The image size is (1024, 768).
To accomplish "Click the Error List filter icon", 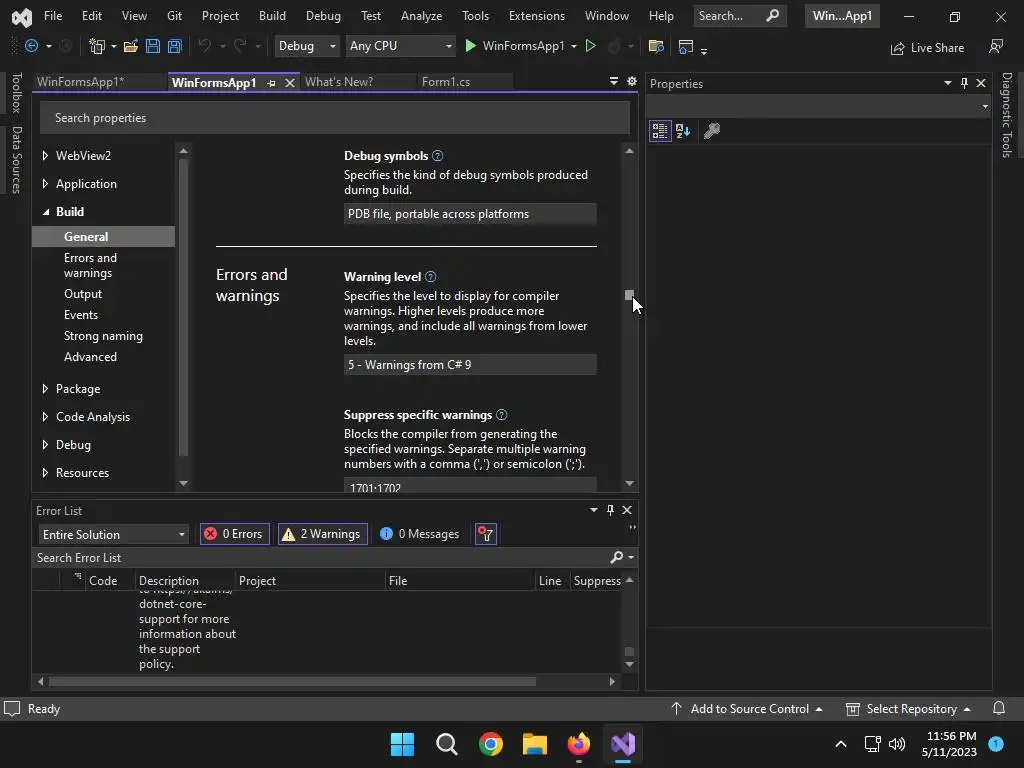I will (485, 534).
